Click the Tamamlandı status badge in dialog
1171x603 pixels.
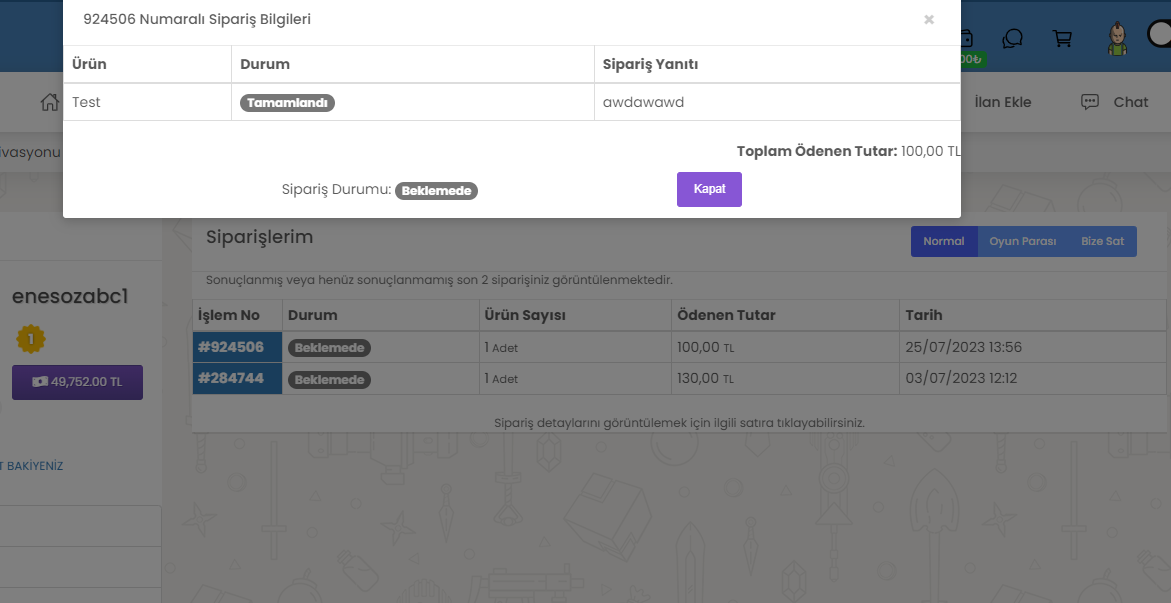(287, 102)
